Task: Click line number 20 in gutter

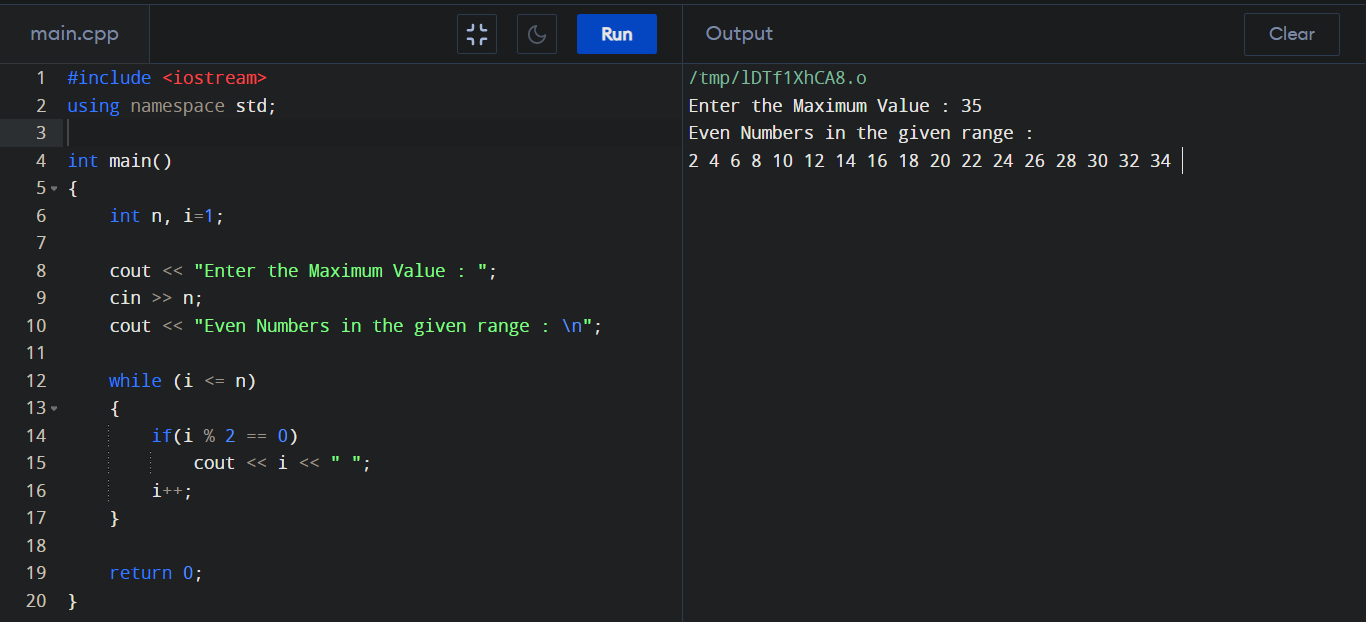Action: pos(36,601)
